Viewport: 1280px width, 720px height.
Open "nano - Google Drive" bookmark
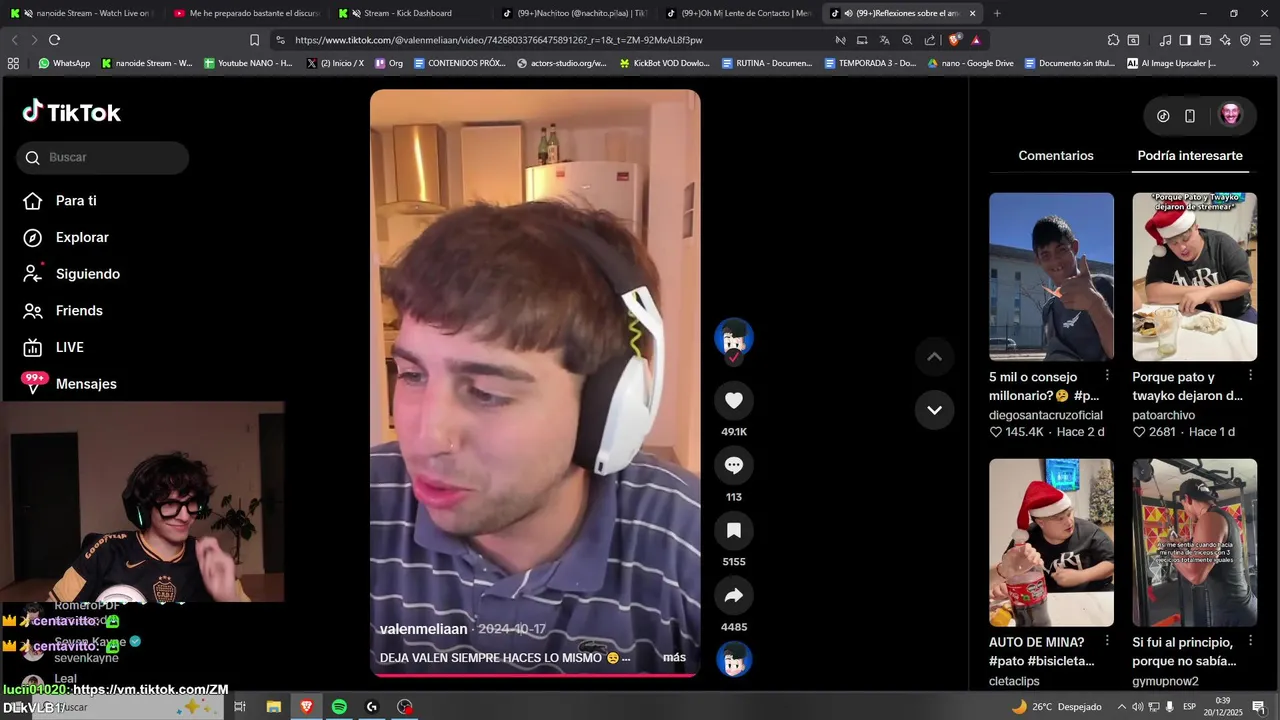pos(970,63)
